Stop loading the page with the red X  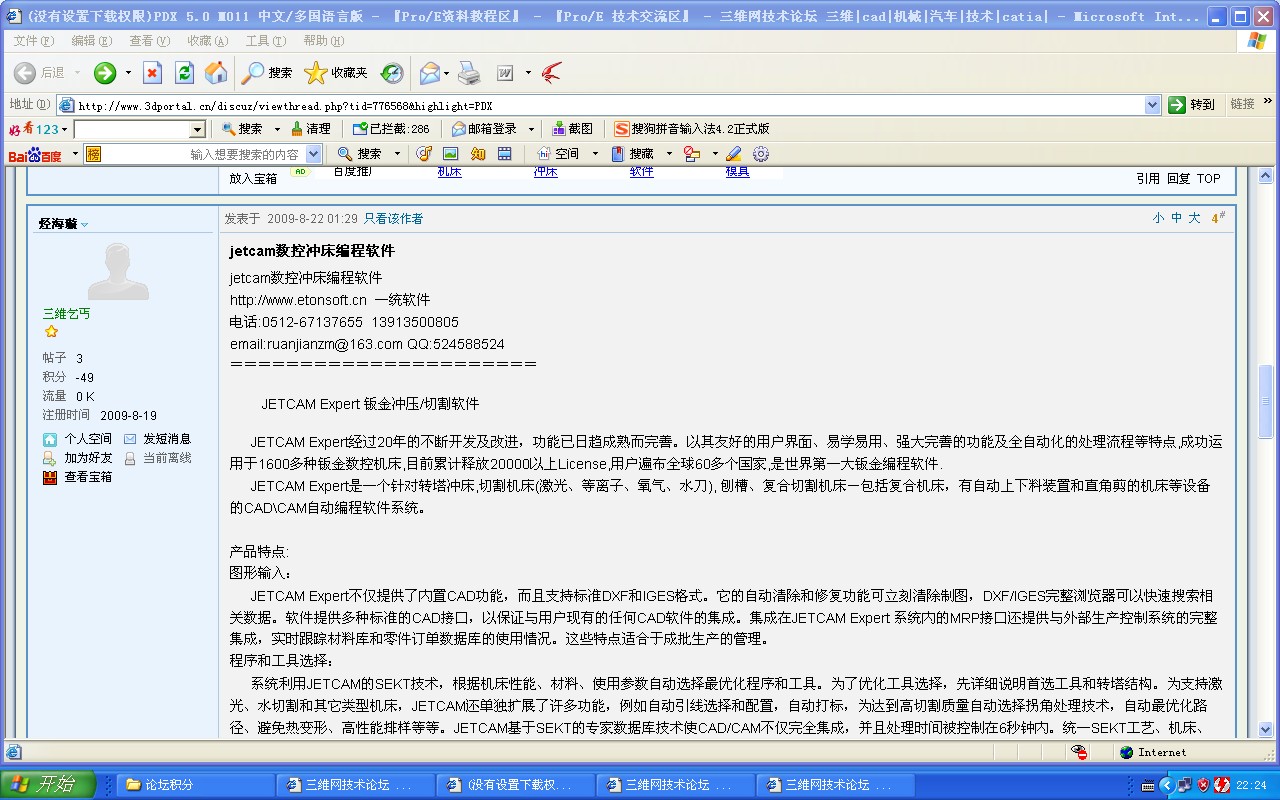152,73
